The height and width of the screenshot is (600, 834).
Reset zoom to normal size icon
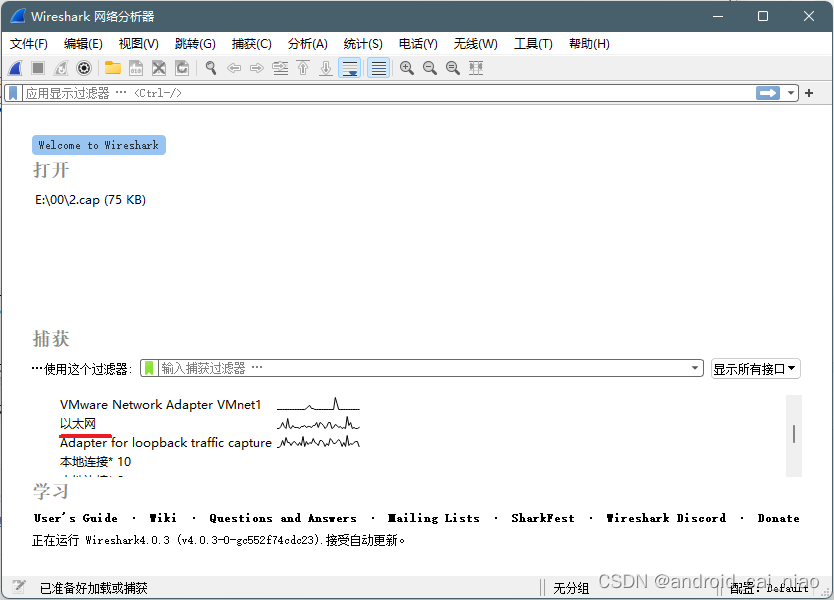coord(453,68)
